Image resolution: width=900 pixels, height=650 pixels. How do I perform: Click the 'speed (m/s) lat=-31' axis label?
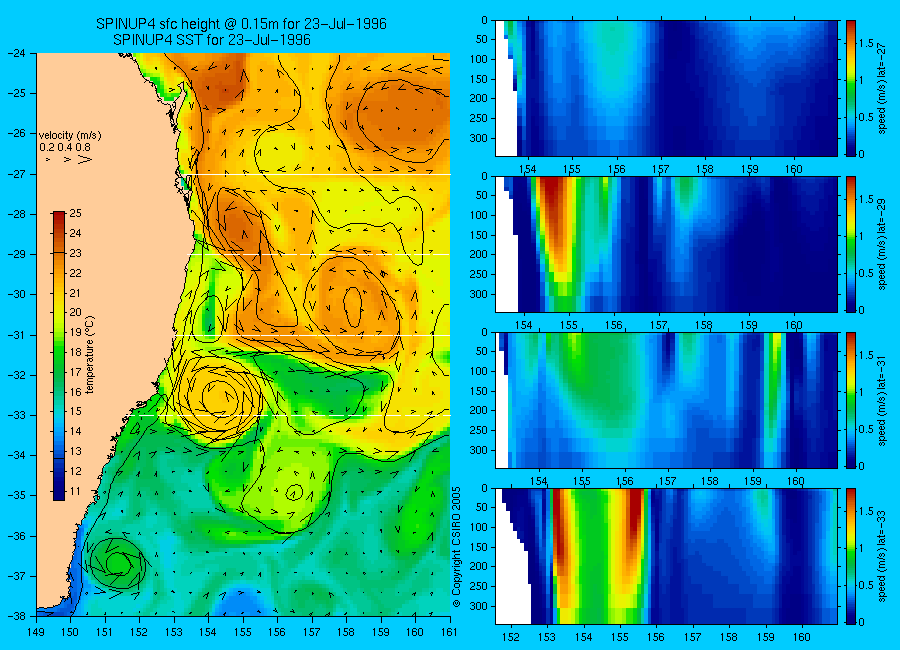[x=883, y=400]
